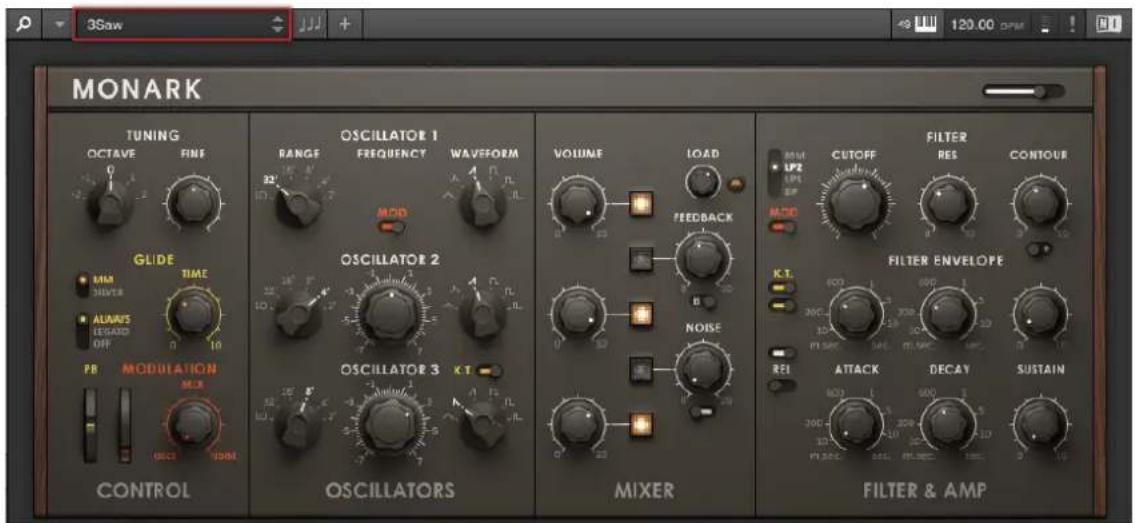Open the preset menu arrow beside search icon
This screenshot has width=1135, height=523.
(x=59, y=25)
